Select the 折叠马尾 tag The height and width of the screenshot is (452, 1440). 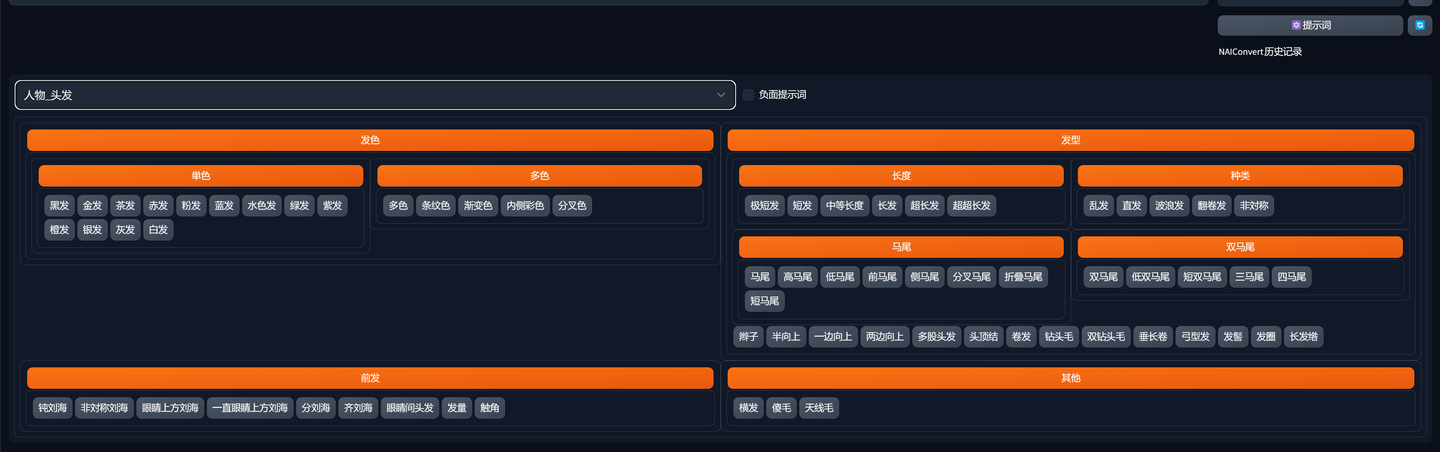pos(1023,277)
